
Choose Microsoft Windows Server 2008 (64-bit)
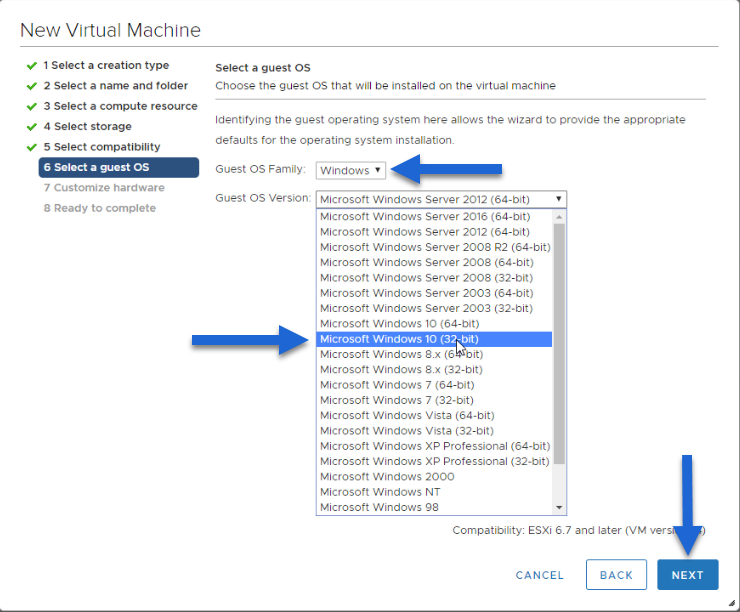coord(434,262)
